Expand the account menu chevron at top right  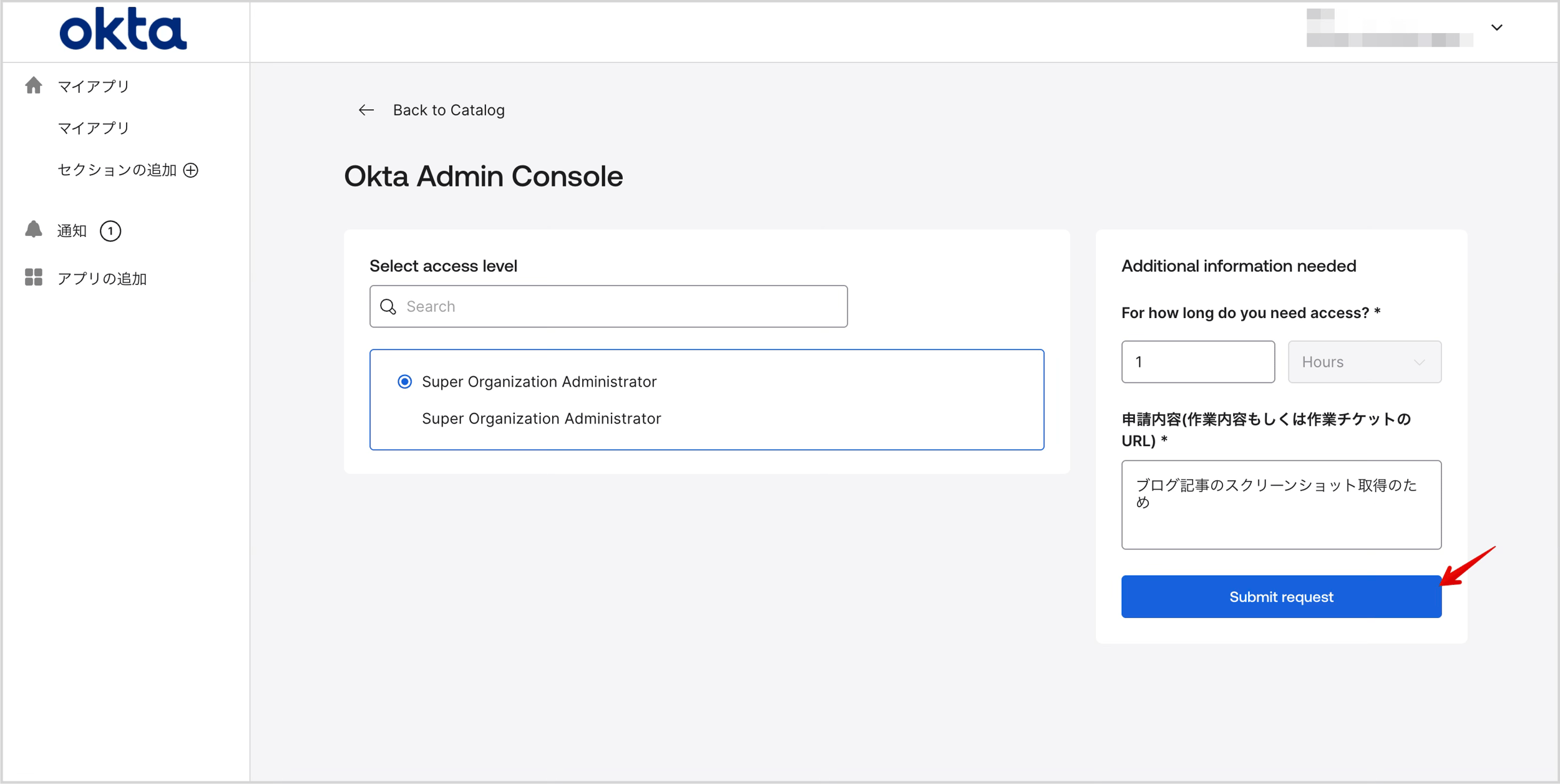tap(1496, 27)
